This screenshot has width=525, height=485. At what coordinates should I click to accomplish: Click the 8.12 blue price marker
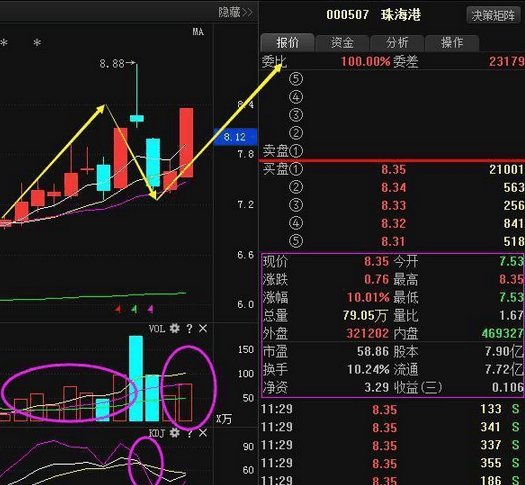pos(235,137)
